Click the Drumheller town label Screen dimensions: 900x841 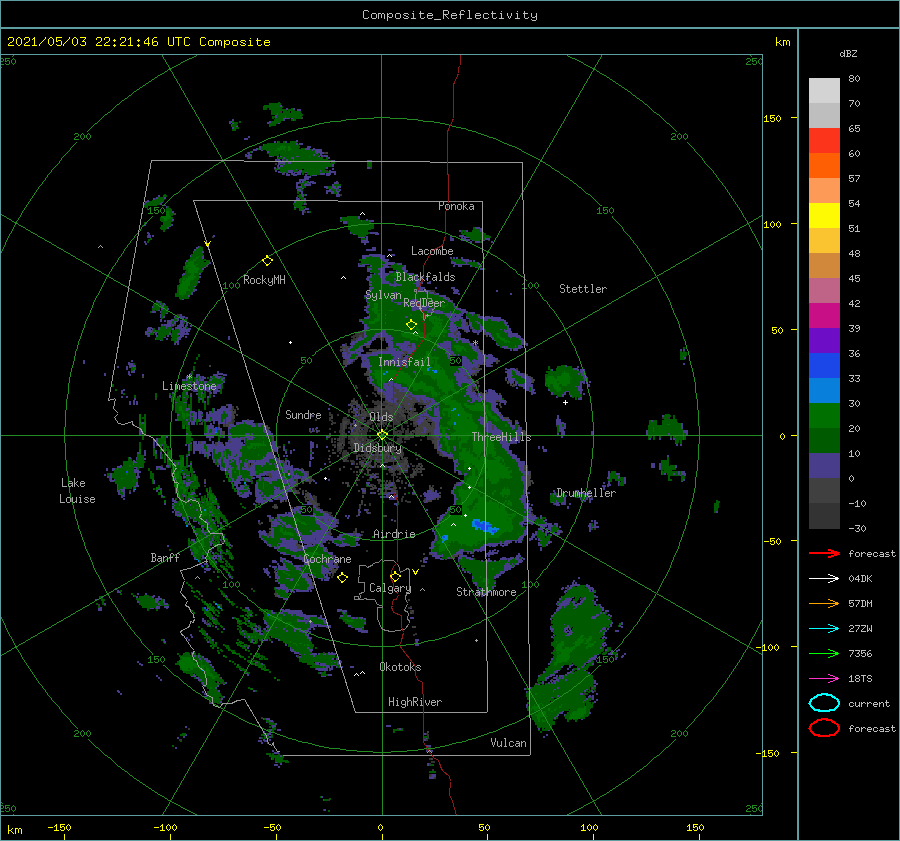tap(586, 493)
